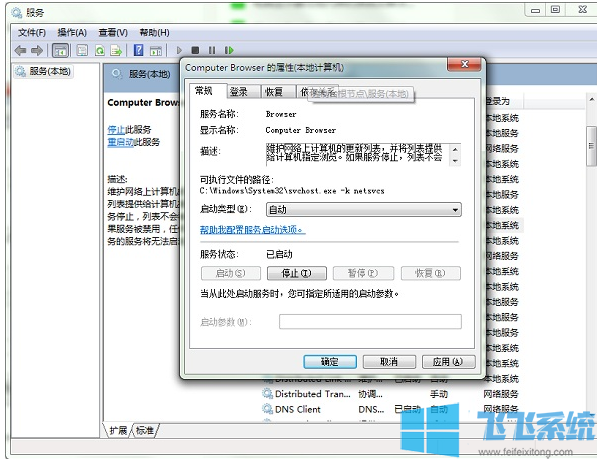597x459 pixels.
Task: Go forward with the toolbar forward arrow
Action: click(37, 50)
